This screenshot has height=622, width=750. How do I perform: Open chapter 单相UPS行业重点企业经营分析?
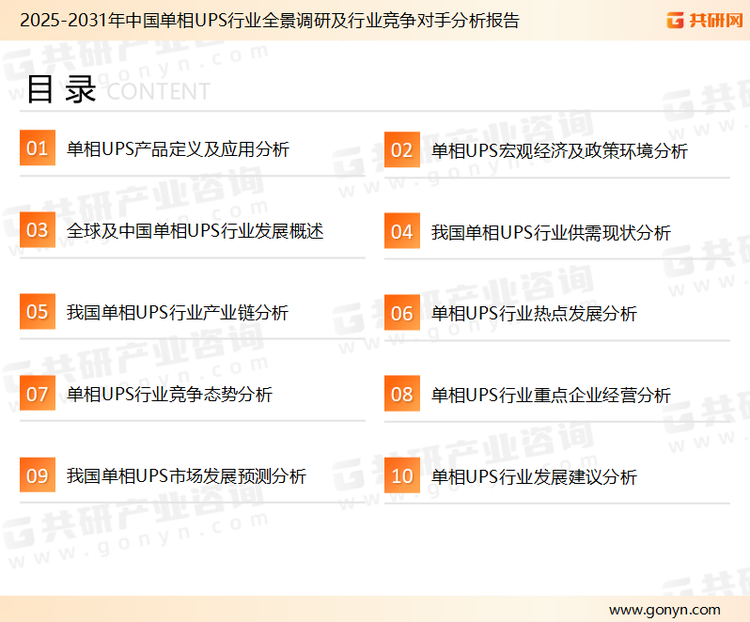click(551, 395)
